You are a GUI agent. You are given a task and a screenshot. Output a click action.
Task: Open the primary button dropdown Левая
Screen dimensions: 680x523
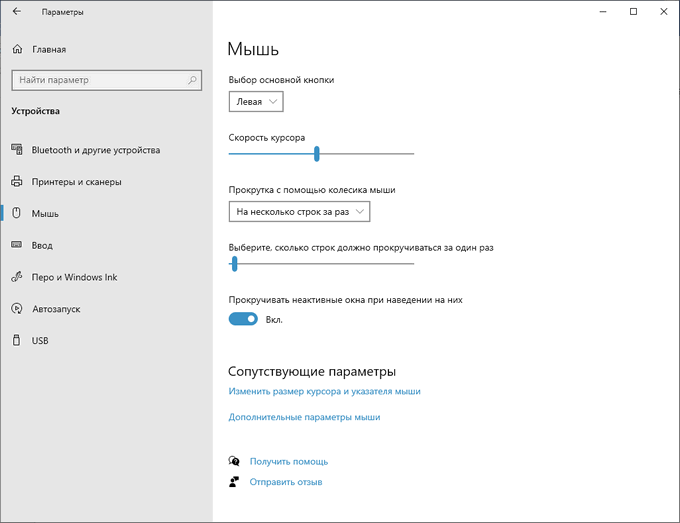coord(256,101)
